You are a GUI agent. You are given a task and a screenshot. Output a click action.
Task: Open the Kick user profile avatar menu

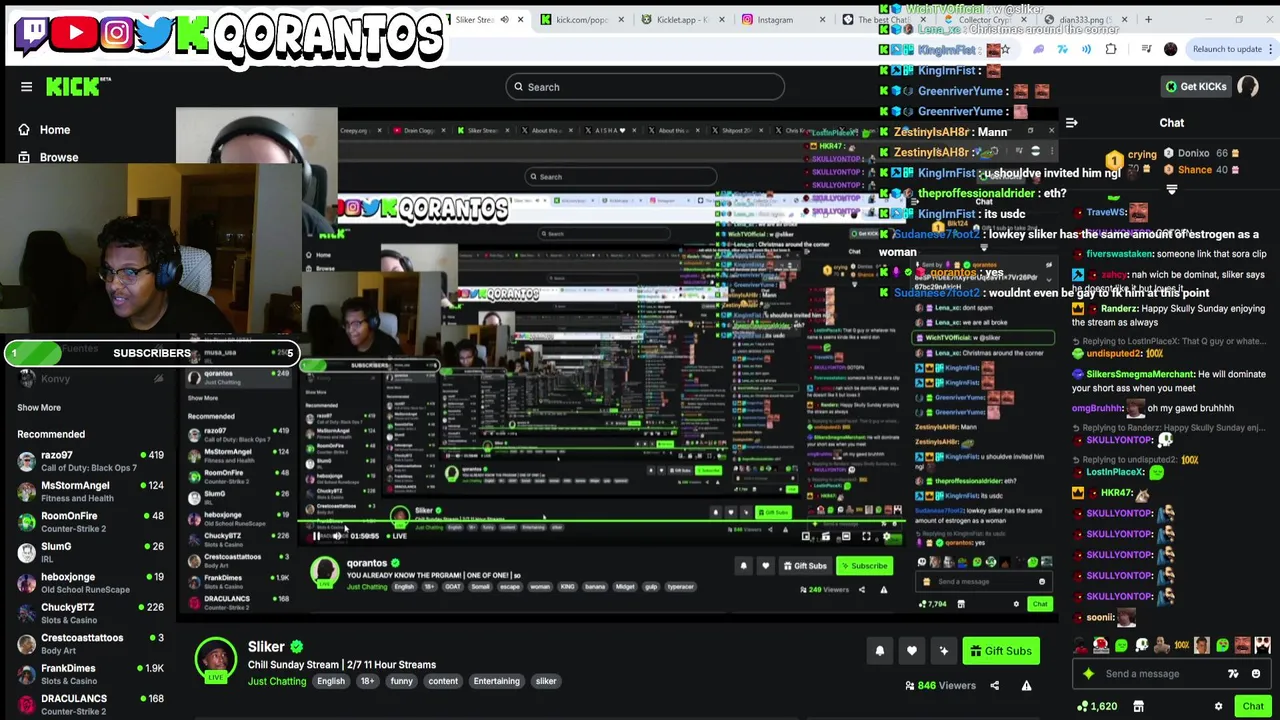click(1248, 87)
